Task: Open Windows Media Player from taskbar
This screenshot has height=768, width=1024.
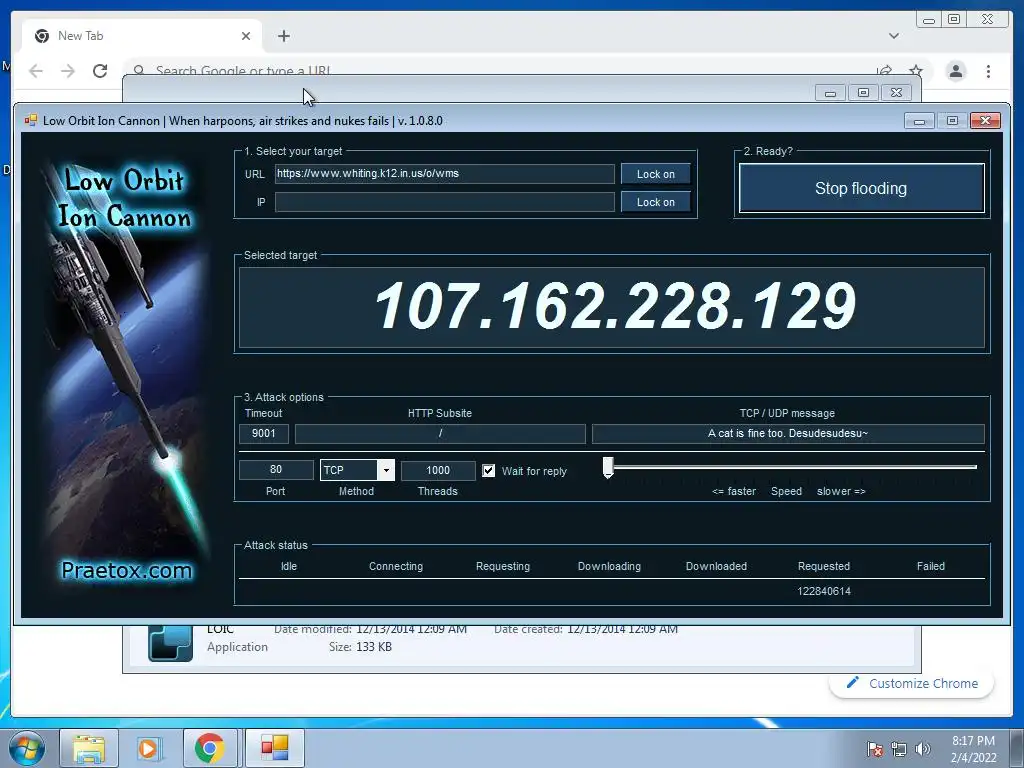Action: tap(148, 748)
